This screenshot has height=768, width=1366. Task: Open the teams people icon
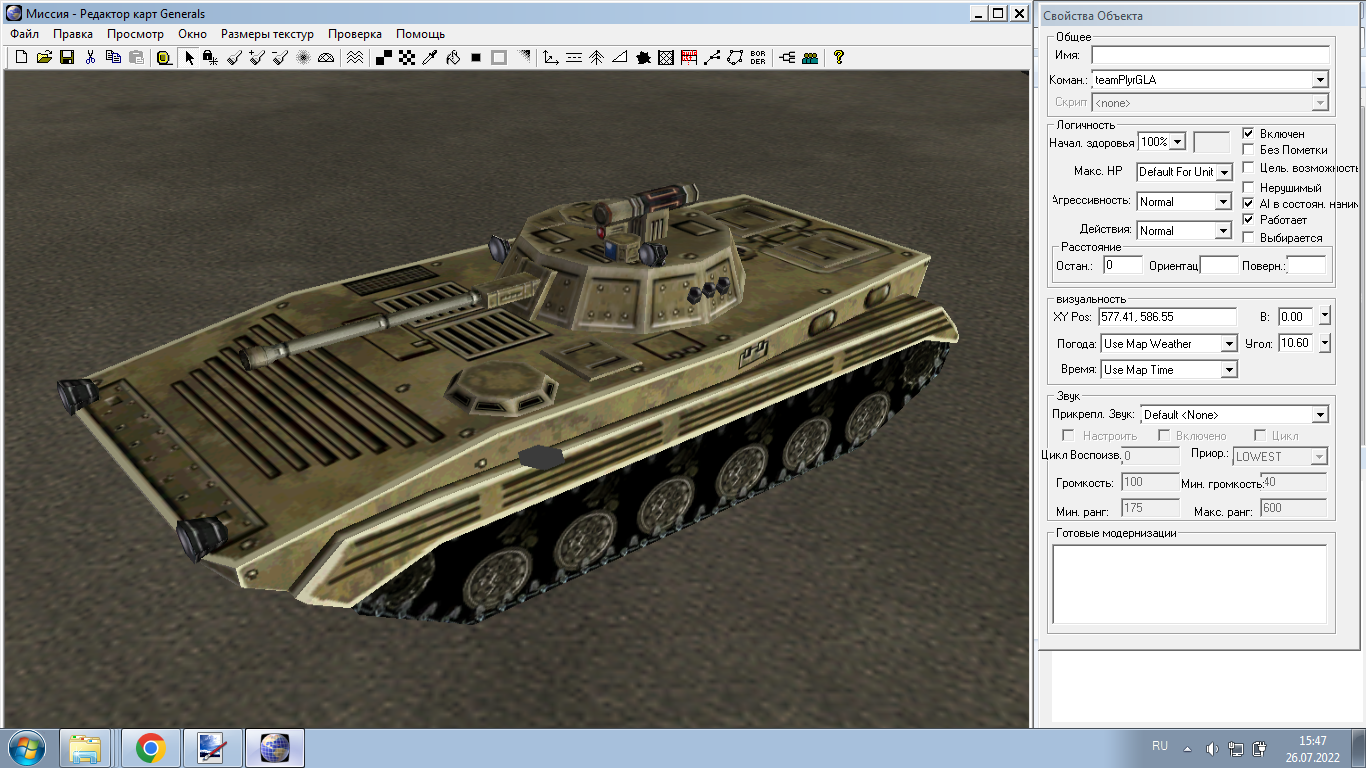pyautogui.click(x=810, y=57)
